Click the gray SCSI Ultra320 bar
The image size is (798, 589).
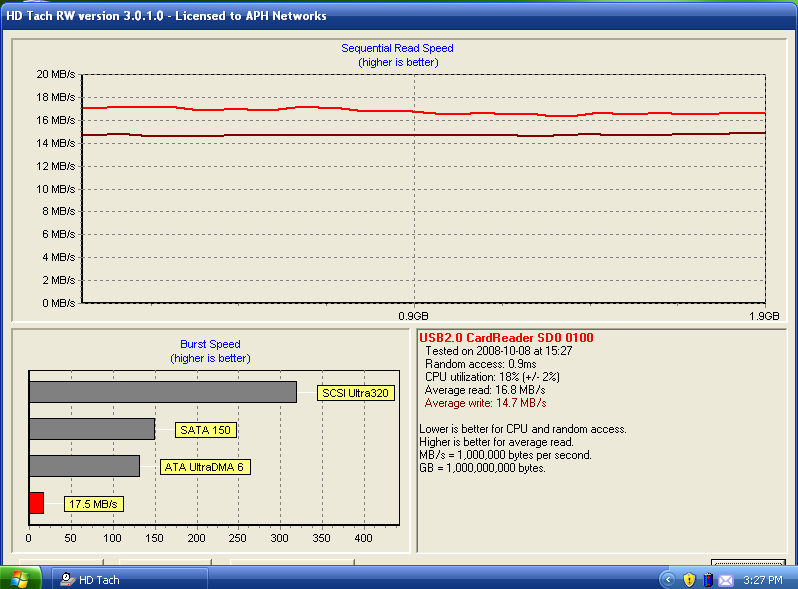[162, 392]
